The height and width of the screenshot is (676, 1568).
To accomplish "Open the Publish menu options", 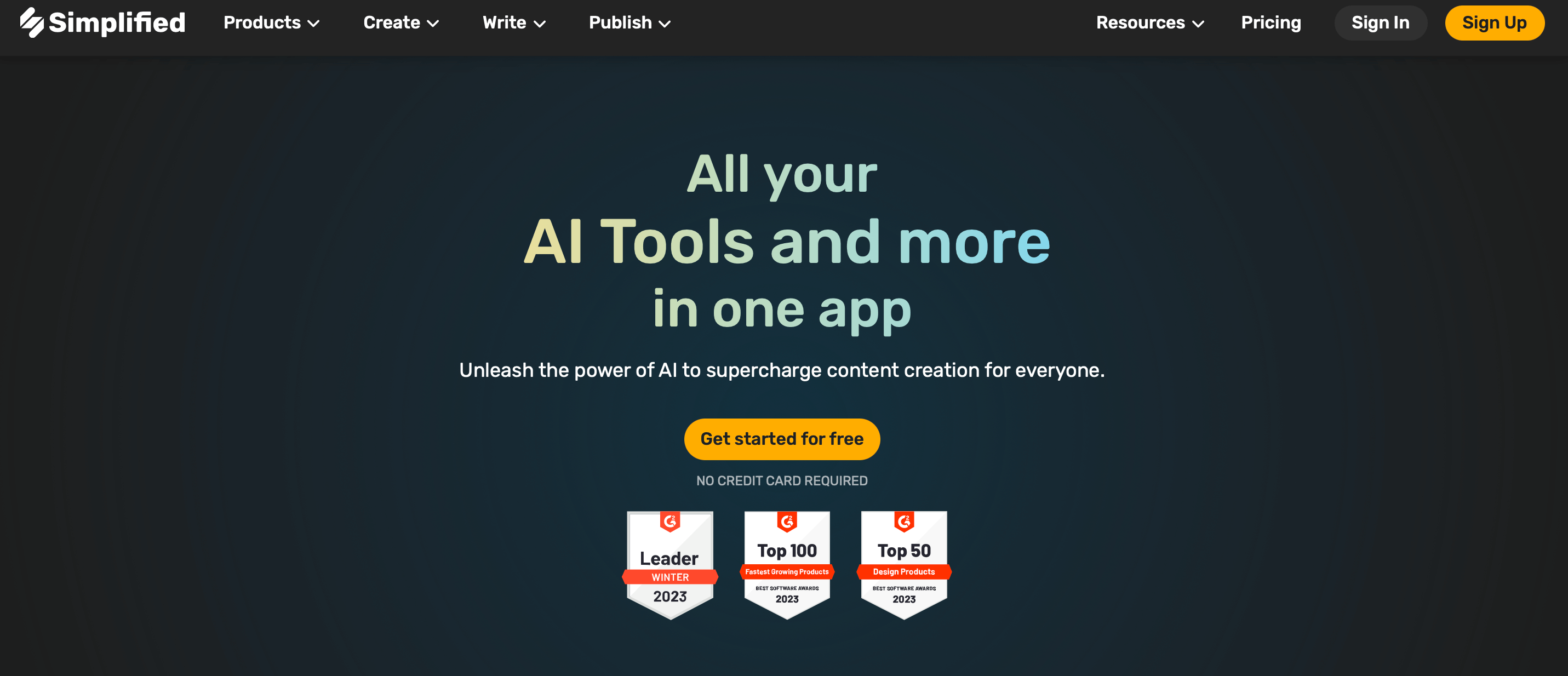I will [x=625, y=22].
